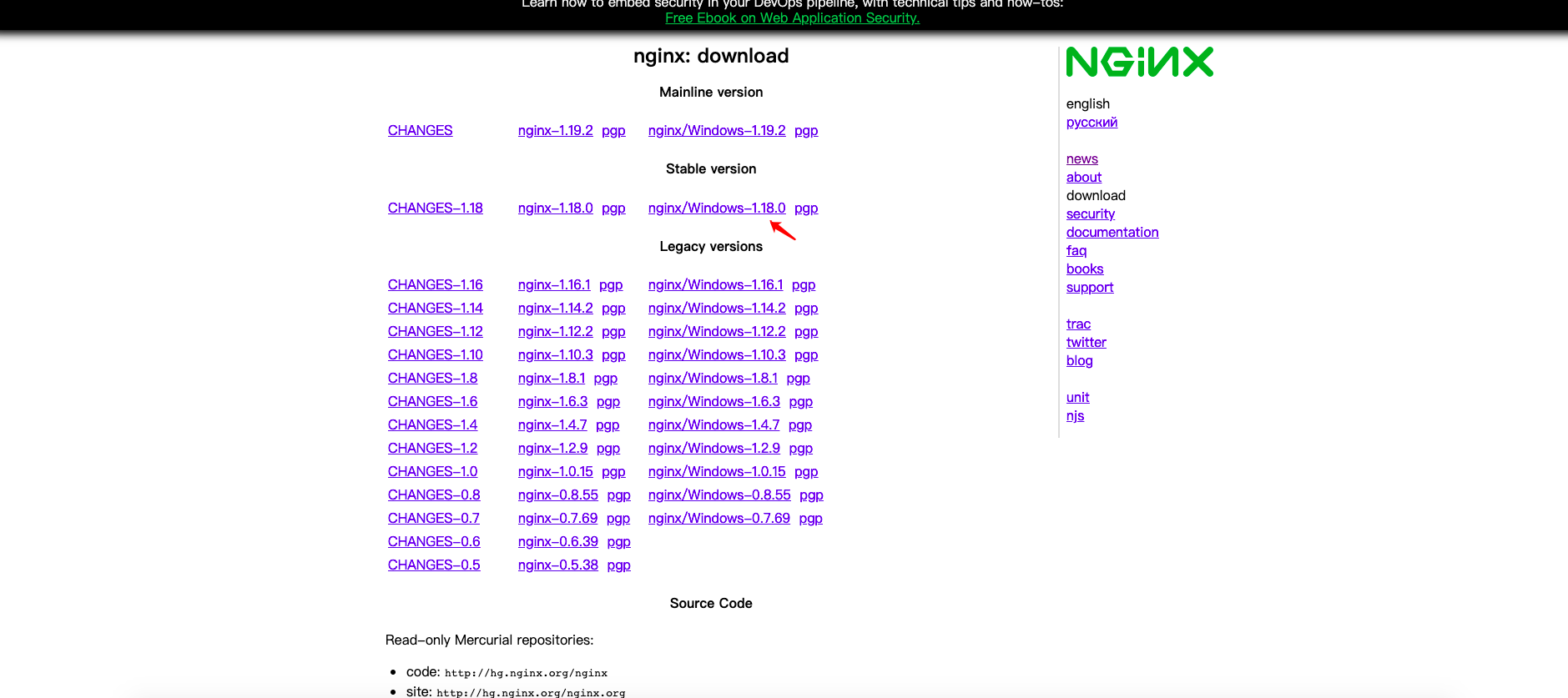Download nginx-1.8.1 source
1568x698 pixels.
(552, 379)
